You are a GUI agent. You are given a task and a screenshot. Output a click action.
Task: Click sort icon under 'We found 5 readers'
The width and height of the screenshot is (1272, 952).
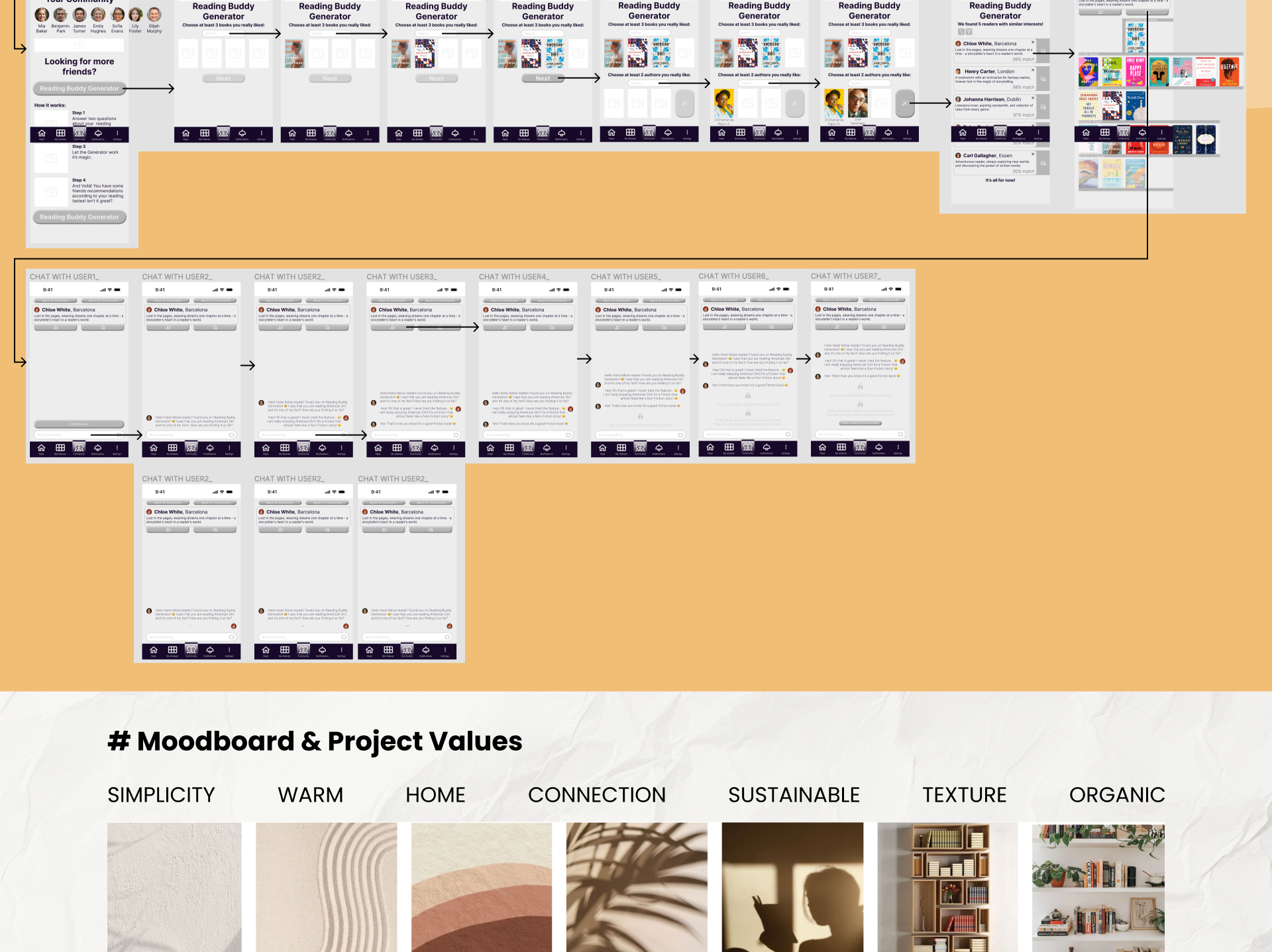[x=961, y=32]
